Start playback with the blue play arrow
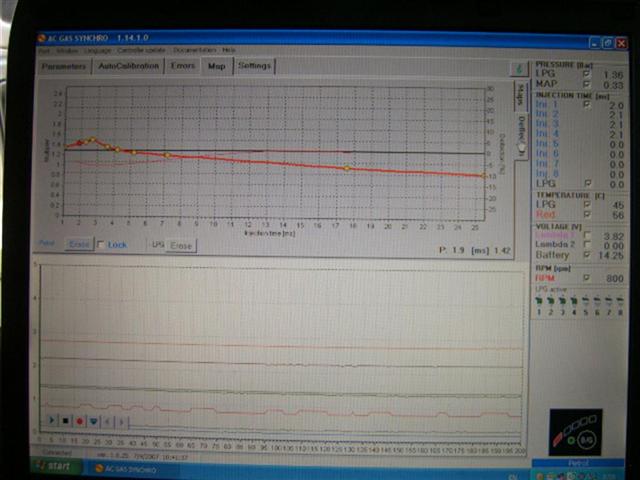 [x=51, y=420]
